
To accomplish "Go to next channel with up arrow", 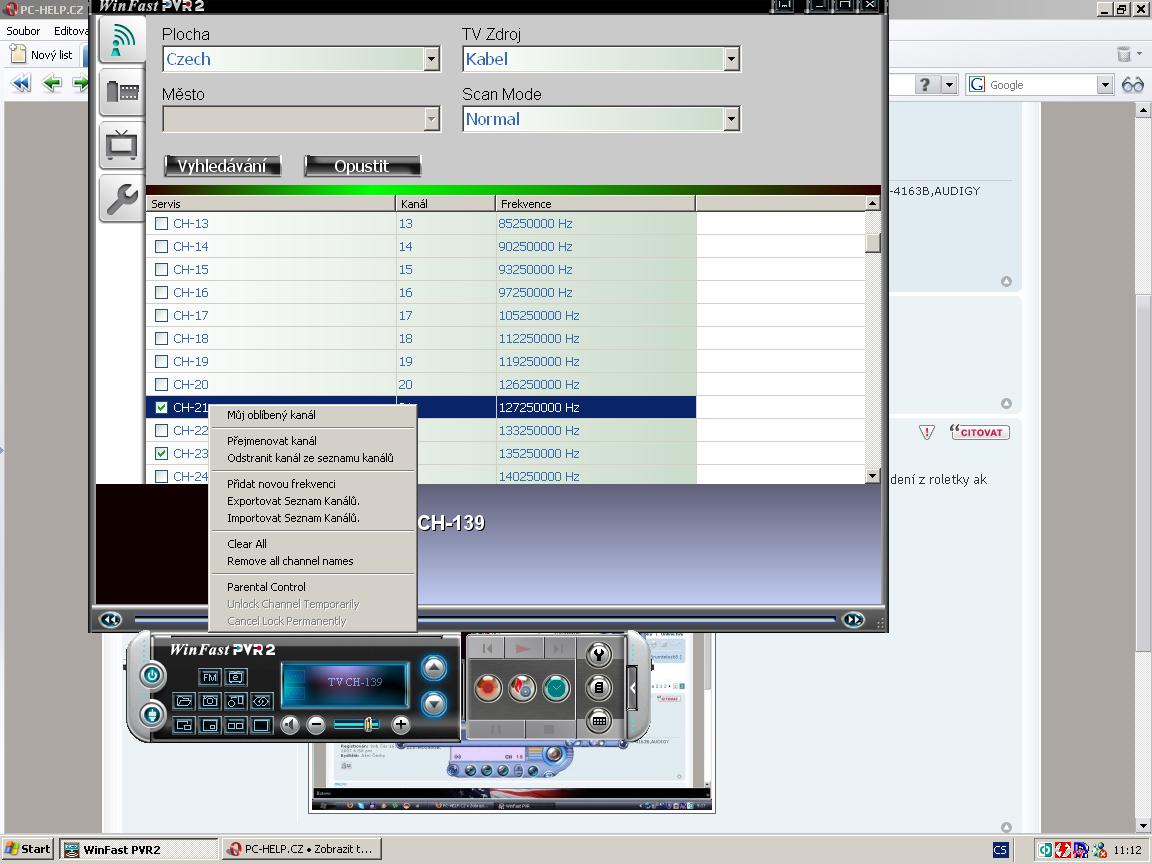I will [x=434, y=667].
